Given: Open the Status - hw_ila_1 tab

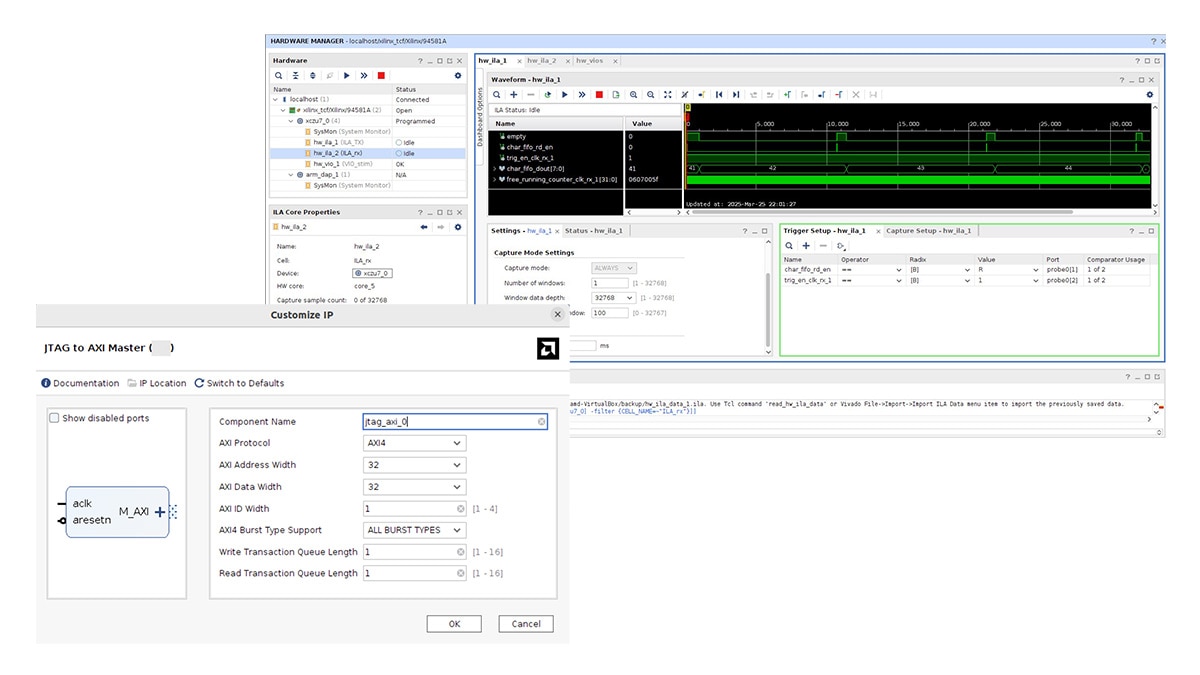Looking at the screenshot, I should tap(593, 231).
